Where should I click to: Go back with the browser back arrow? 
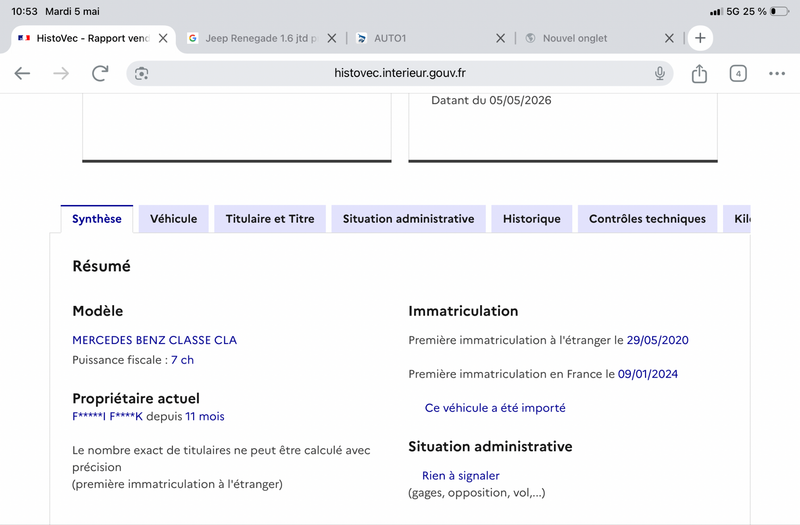point(22,73)
